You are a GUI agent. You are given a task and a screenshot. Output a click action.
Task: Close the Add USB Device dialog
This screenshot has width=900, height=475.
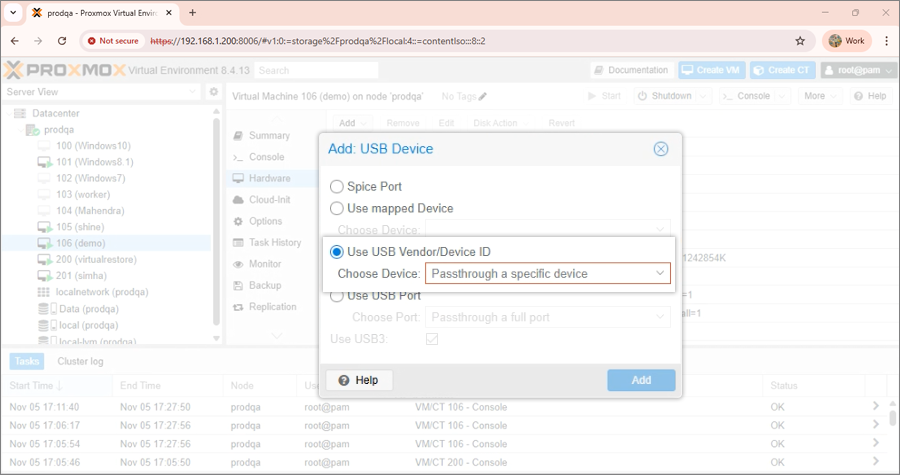tap(660, 149)
